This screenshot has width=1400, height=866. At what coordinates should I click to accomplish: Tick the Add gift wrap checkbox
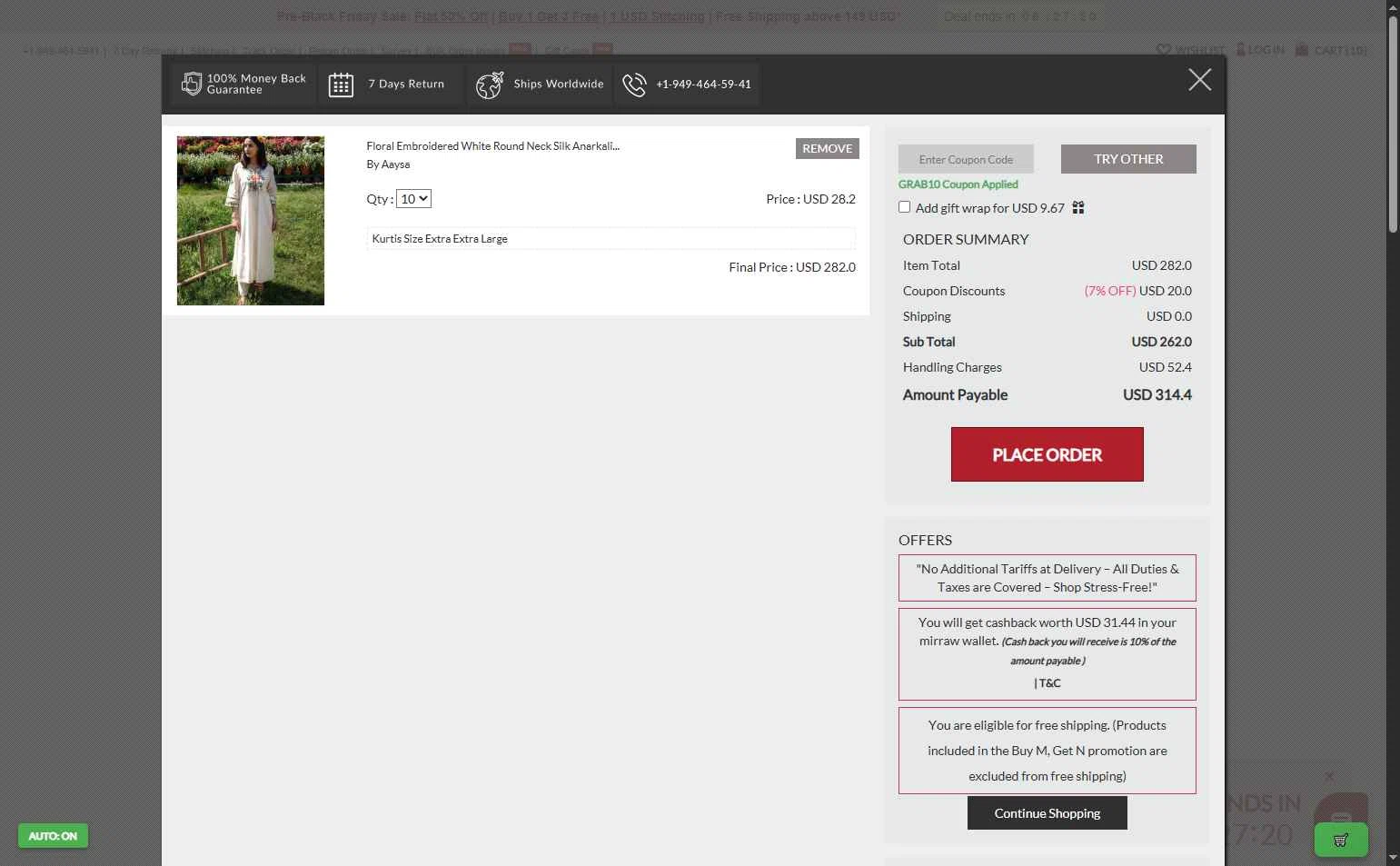[904, 207]
